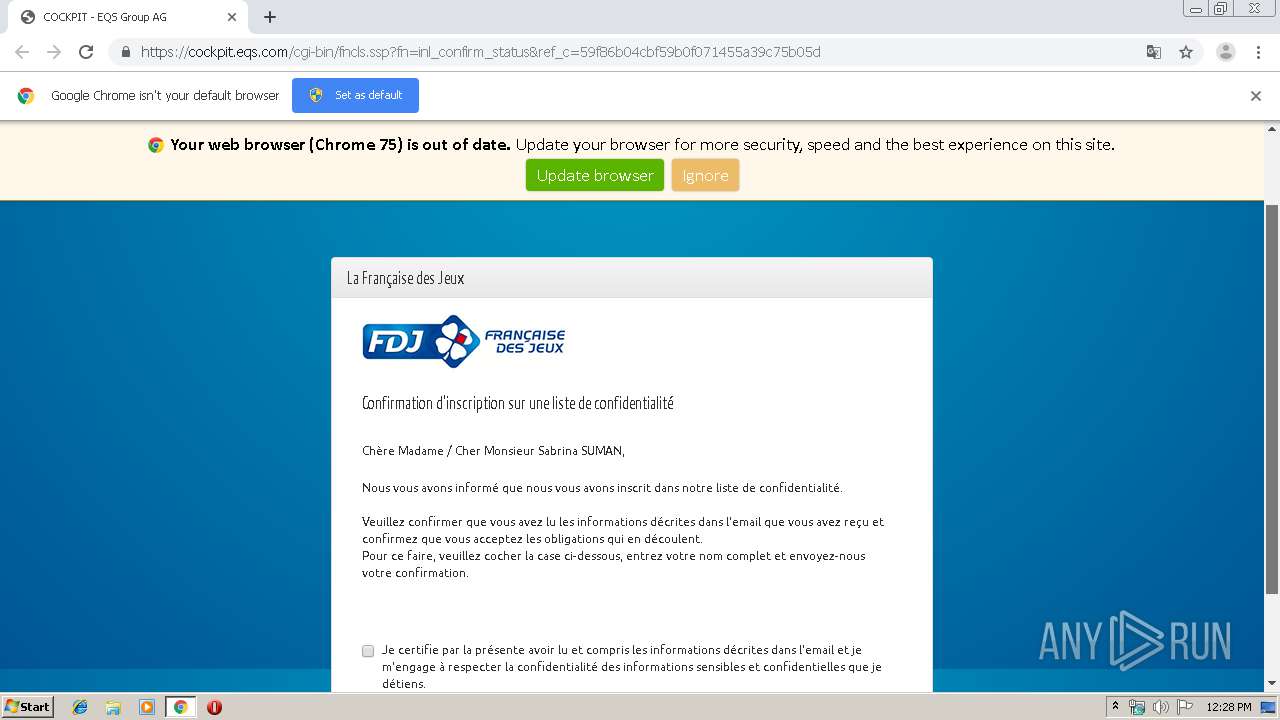The width and height of the screenshot is (1280, 720).
Task: Launch Internet Explorer from the taskbar
Action: [80, 707]
